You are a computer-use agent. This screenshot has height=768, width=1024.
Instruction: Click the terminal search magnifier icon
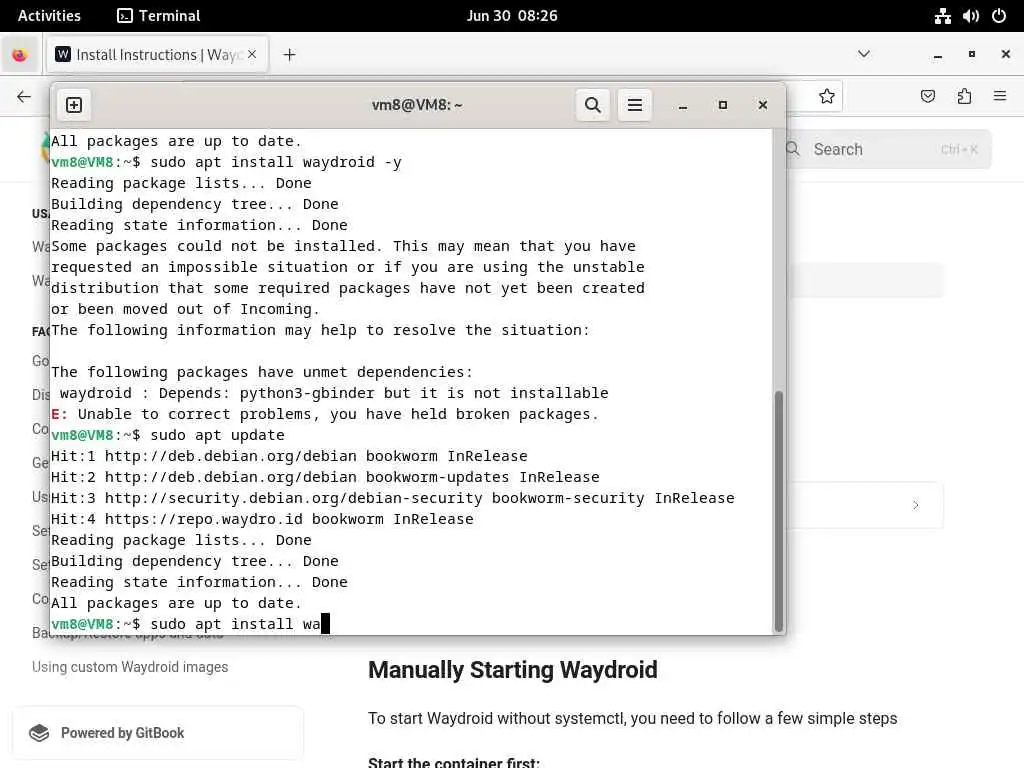(592, 105)
